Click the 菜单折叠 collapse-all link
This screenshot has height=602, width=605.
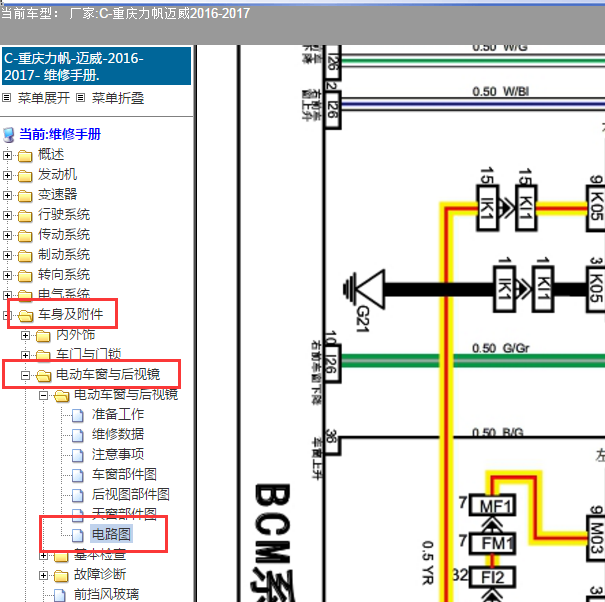[118, 98]
